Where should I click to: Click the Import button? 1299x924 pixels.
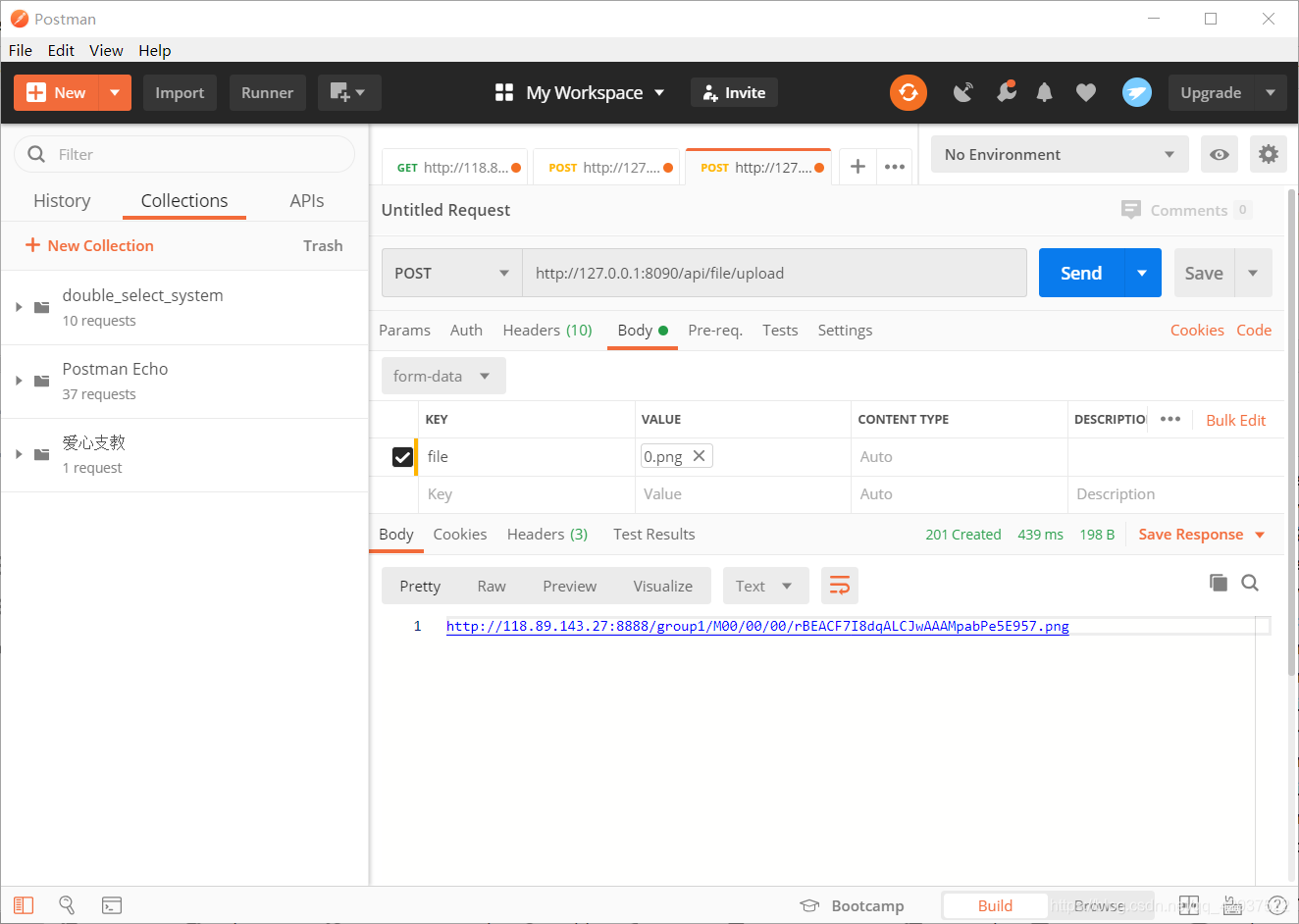click(x=180, y=92)
